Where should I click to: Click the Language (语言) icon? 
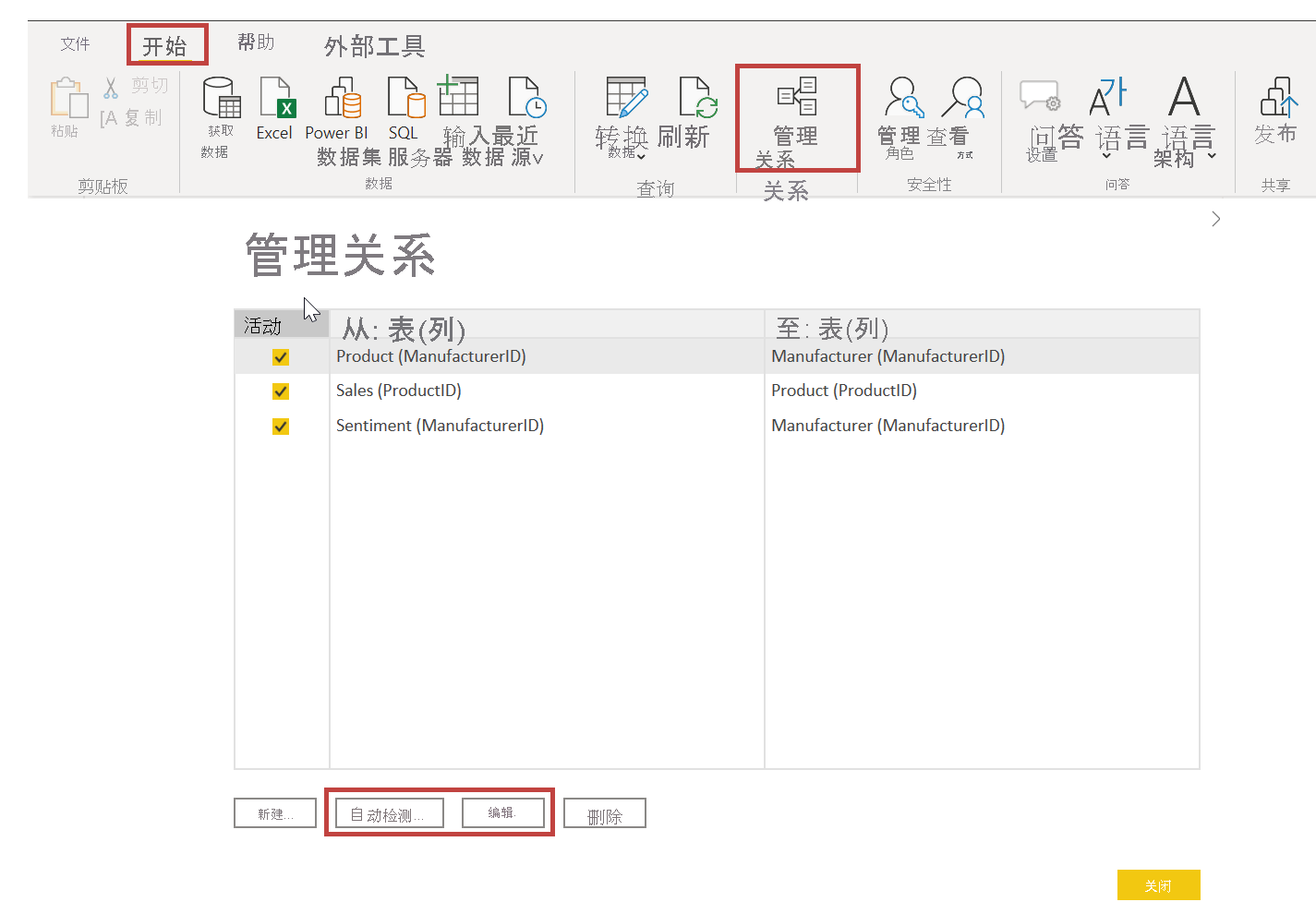[1108, 96]
